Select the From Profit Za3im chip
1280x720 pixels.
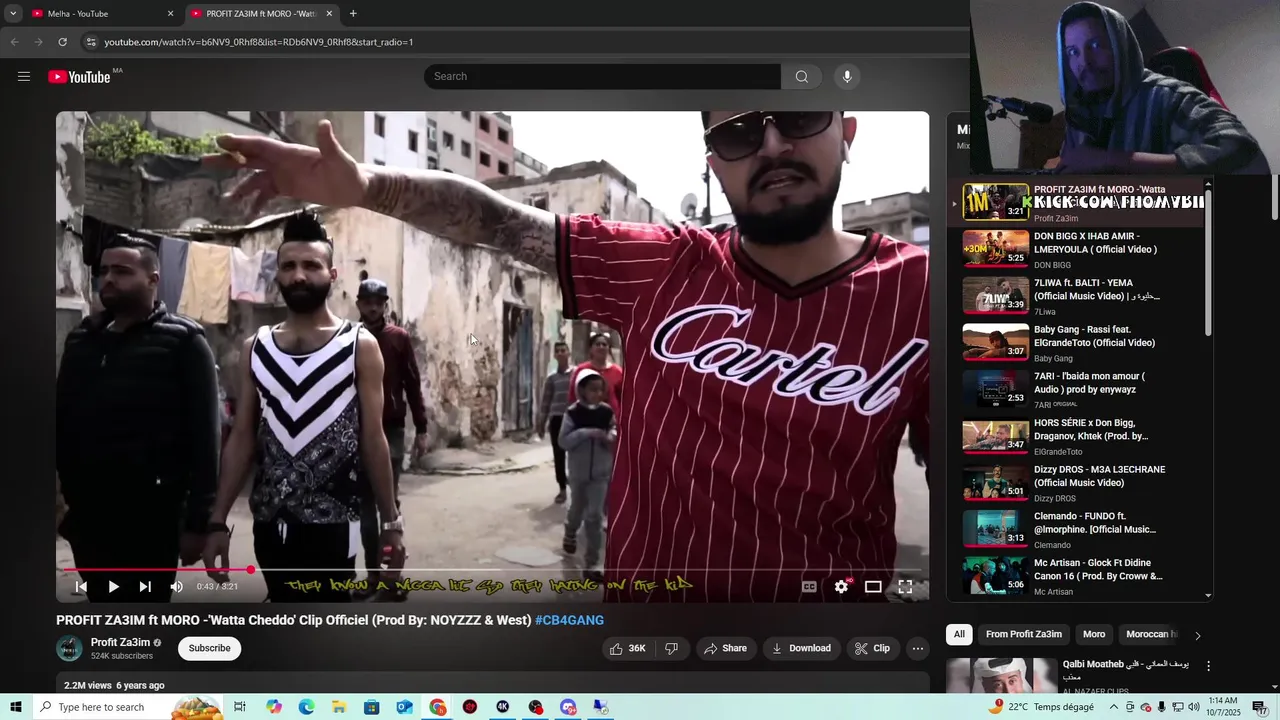(1024, 634)
